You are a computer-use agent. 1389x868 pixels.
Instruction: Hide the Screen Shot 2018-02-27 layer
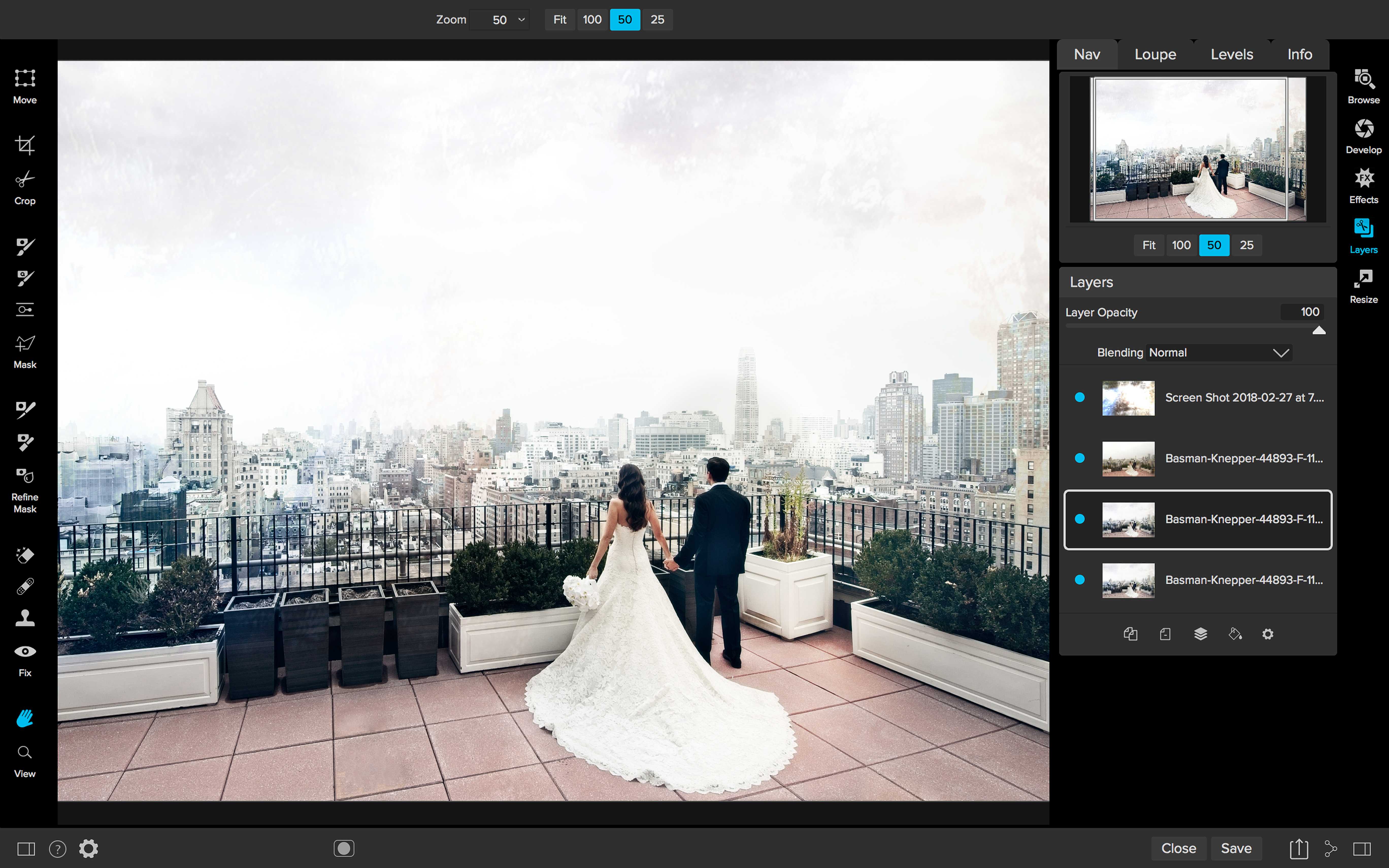point(1079,397)
